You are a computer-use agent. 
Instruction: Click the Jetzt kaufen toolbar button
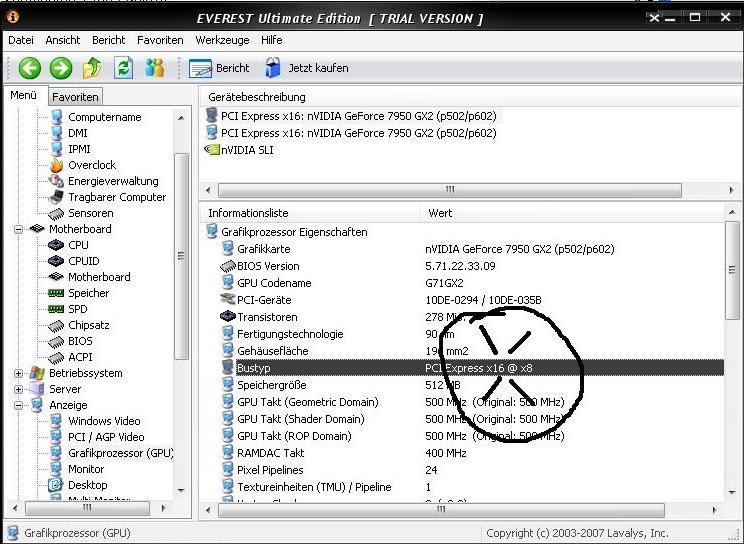click(x=307, y=68)
